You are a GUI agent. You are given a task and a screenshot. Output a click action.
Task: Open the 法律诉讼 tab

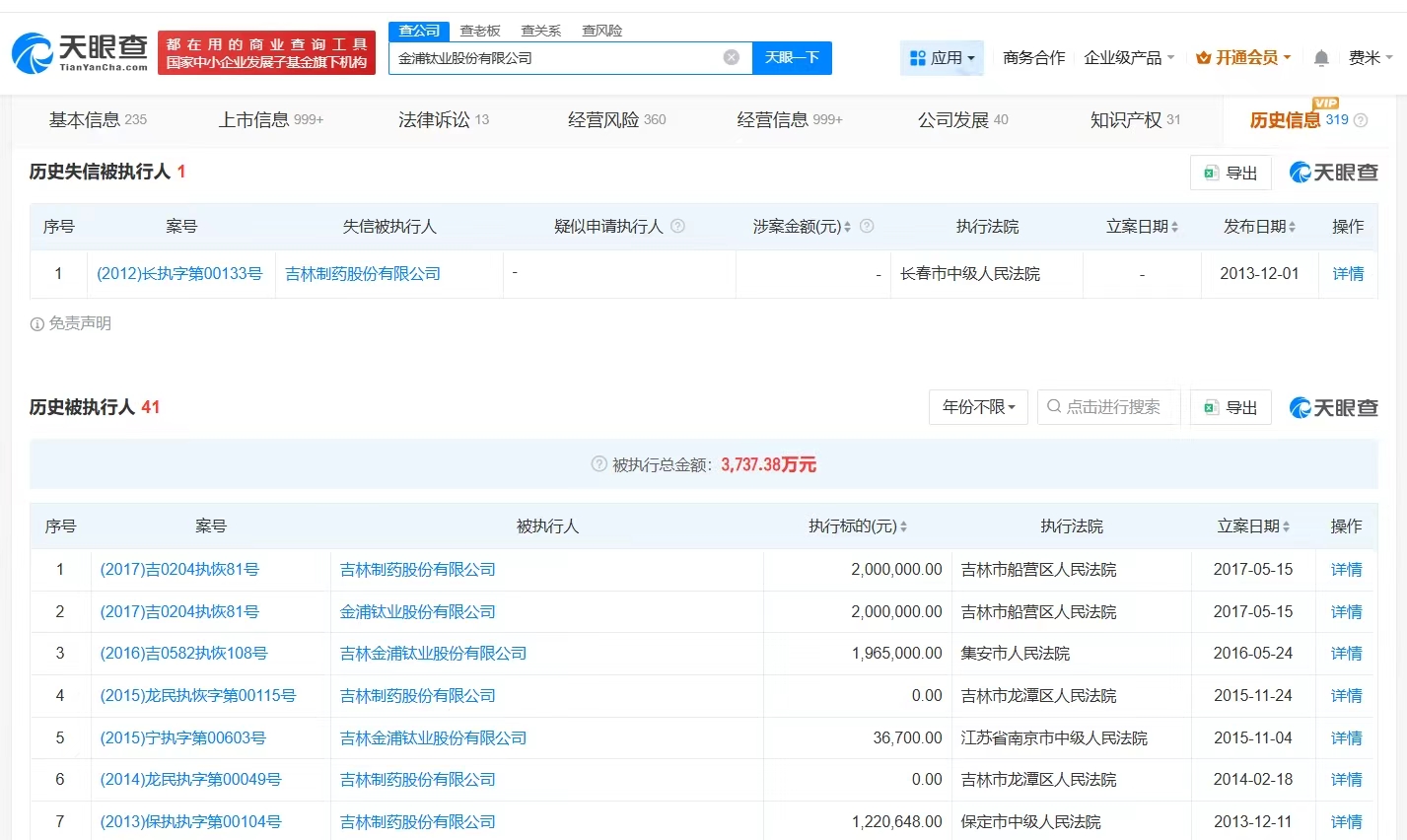click(x=444, y=119)
